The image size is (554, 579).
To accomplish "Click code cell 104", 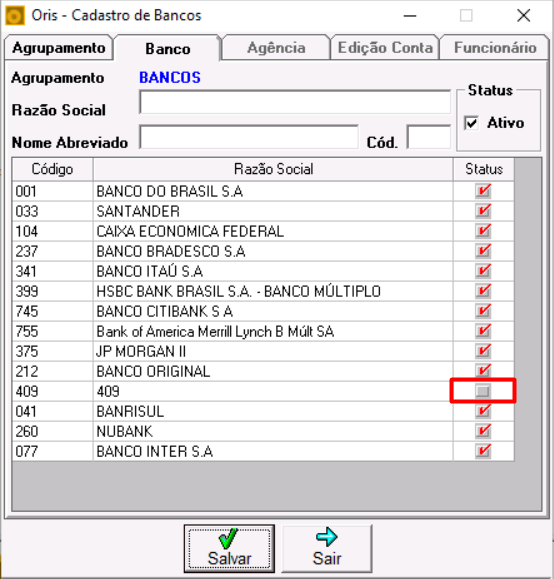I will tap(52, 231).
